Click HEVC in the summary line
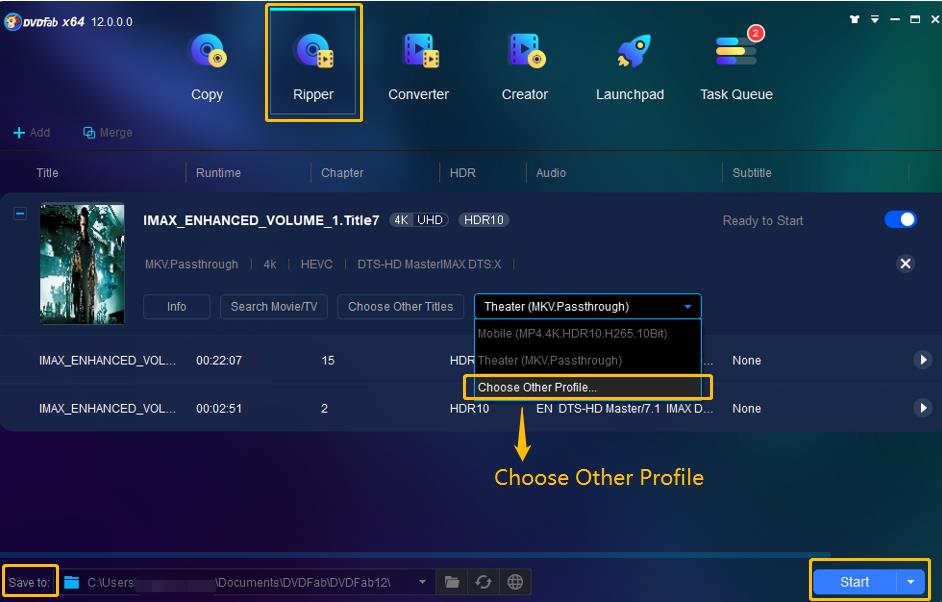This screenshot has width=942, height=602. (317, 264)
